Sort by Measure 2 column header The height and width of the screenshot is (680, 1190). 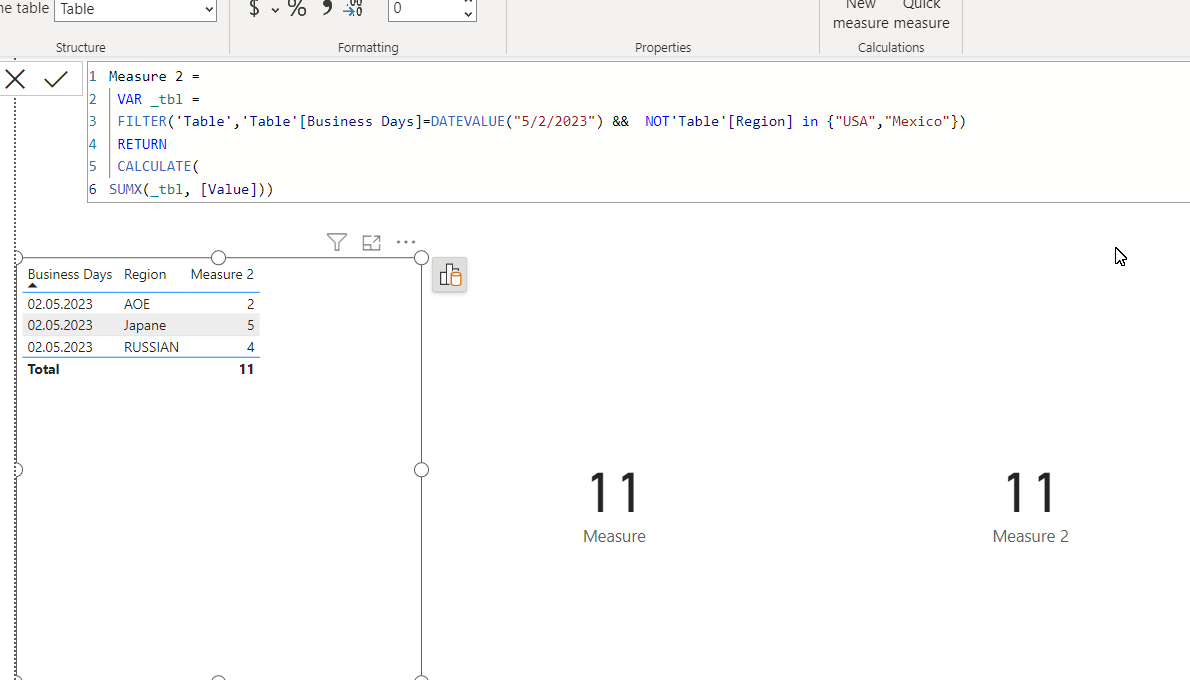222,274
